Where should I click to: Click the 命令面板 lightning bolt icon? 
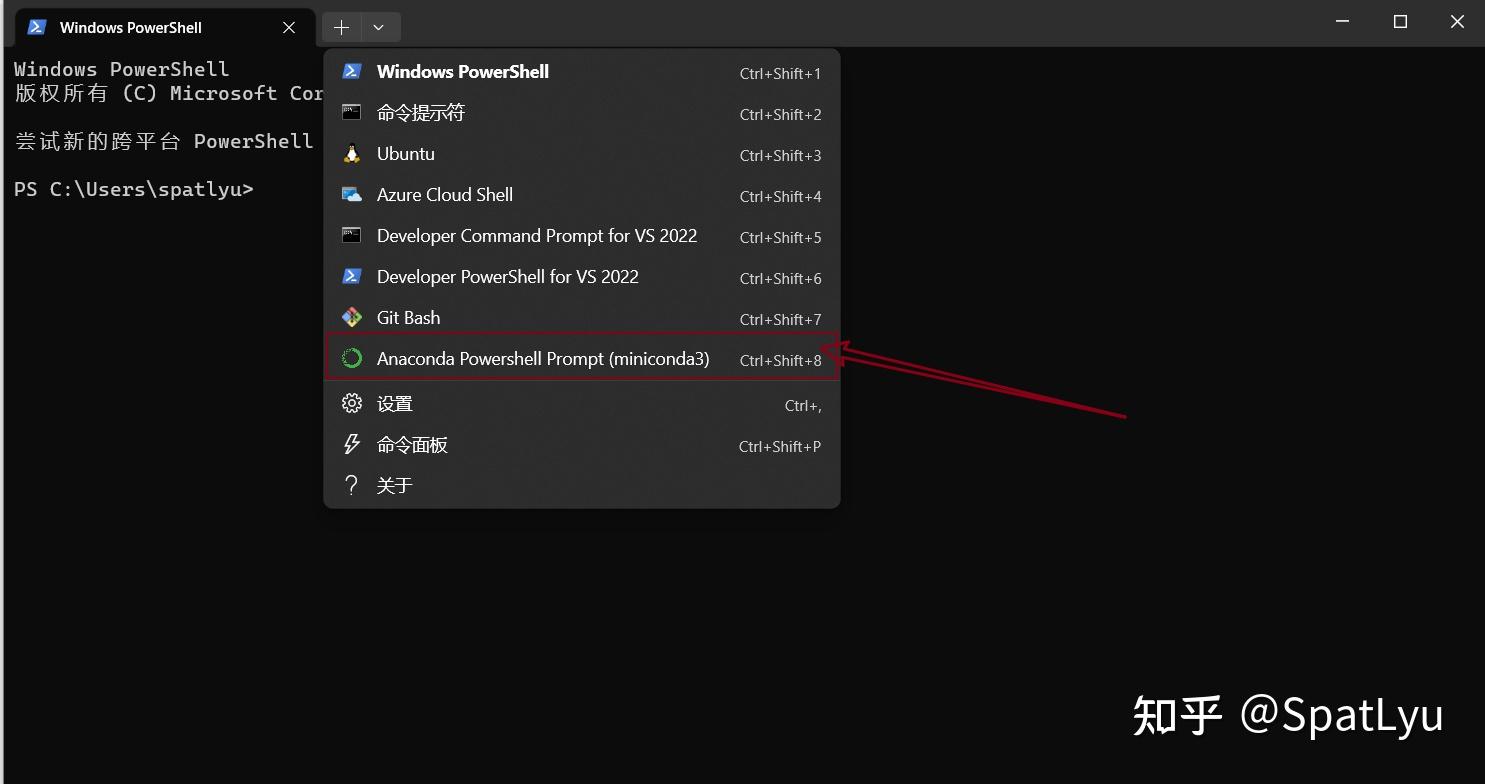351,444
